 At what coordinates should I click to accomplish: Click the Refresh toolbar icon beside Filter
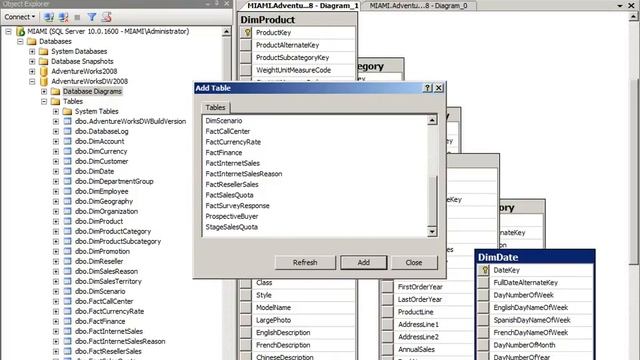pyautogui.click(x=107, y=17)
